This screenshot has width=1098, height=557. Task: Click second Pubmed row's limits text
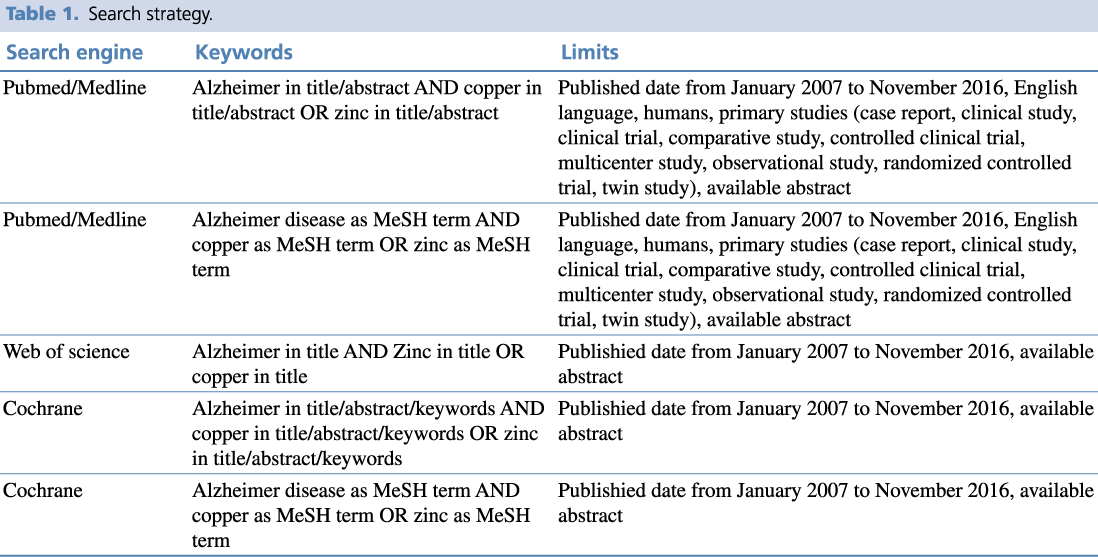click(x=816, y=270)
